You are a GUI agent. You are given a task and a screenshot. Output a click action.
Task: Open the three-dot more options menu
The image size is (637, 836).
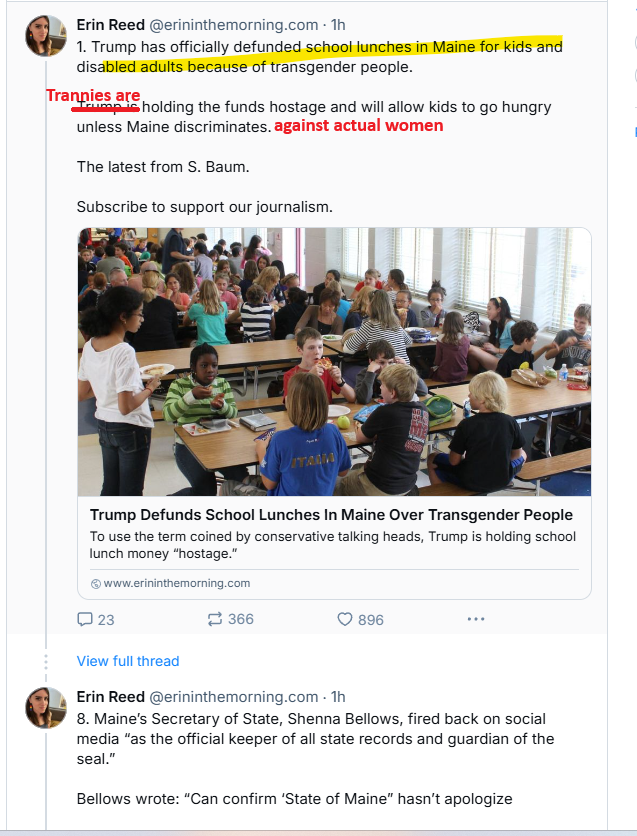(475, 619)
